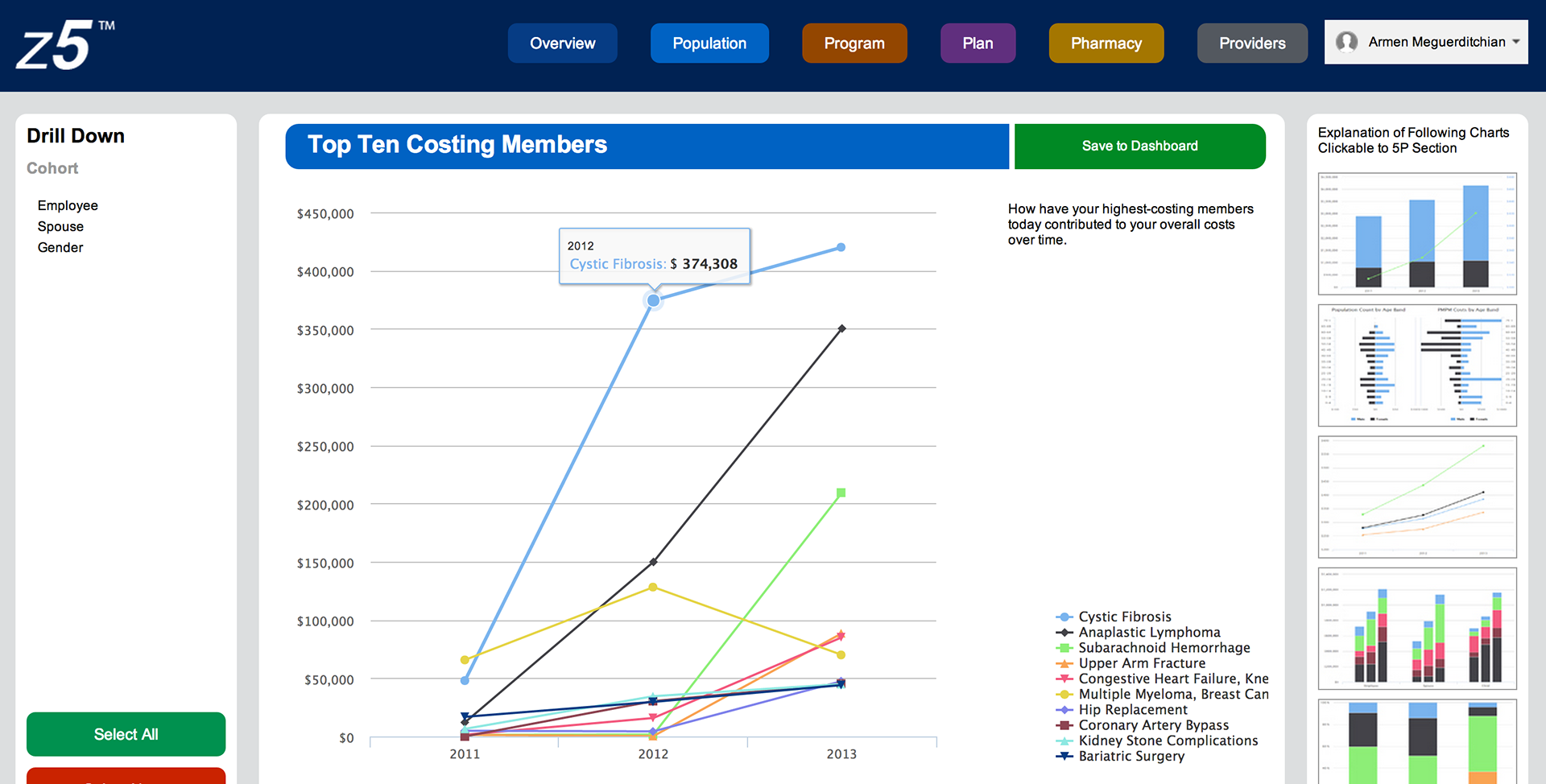Click the Bariatric Surgery legend marker
The height and width of the screenshot is (784, 1546).
tap(1064, 757)
